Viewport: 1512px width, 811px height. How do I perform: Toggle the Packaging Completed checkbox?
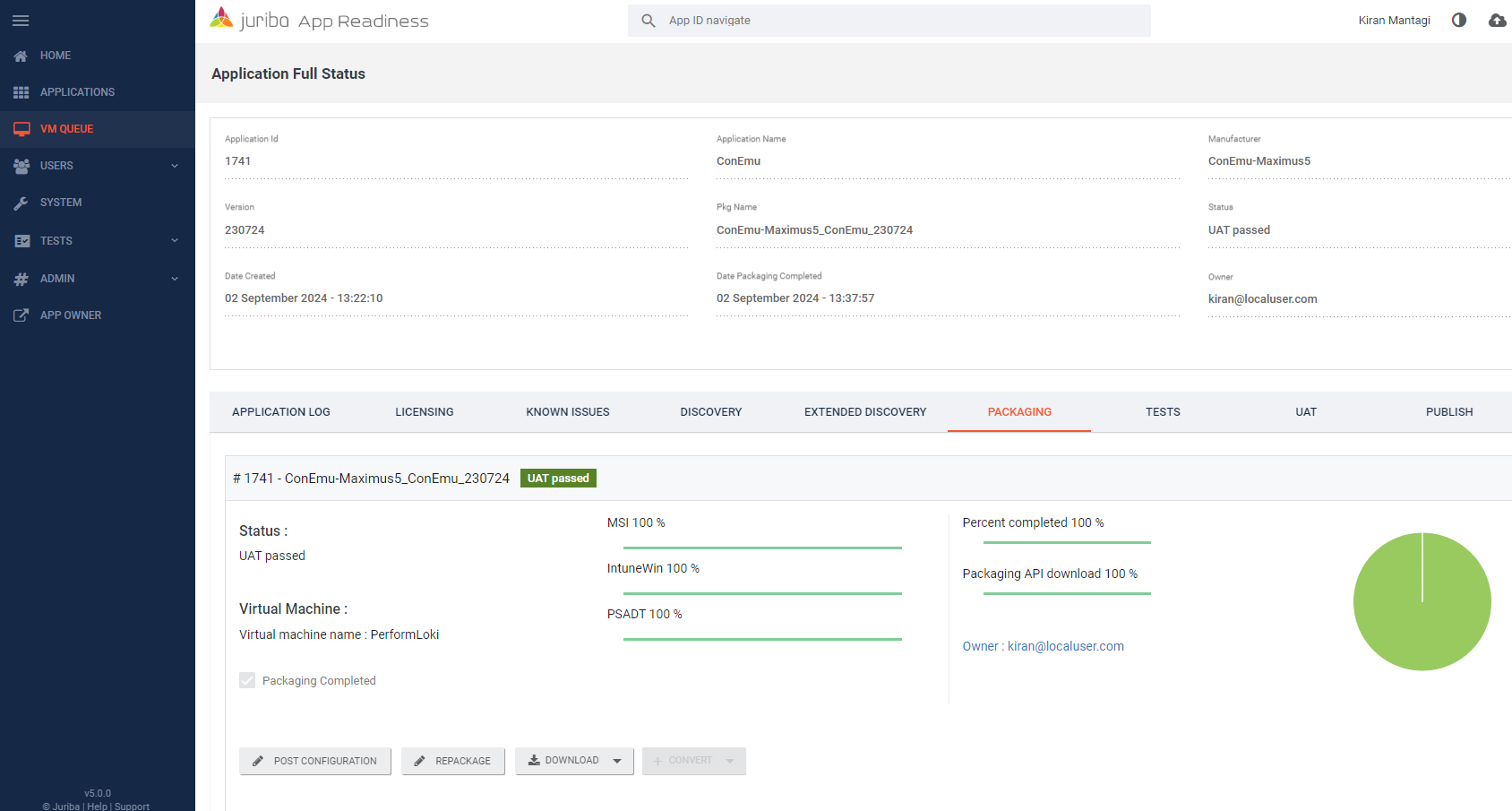(247, 681)
